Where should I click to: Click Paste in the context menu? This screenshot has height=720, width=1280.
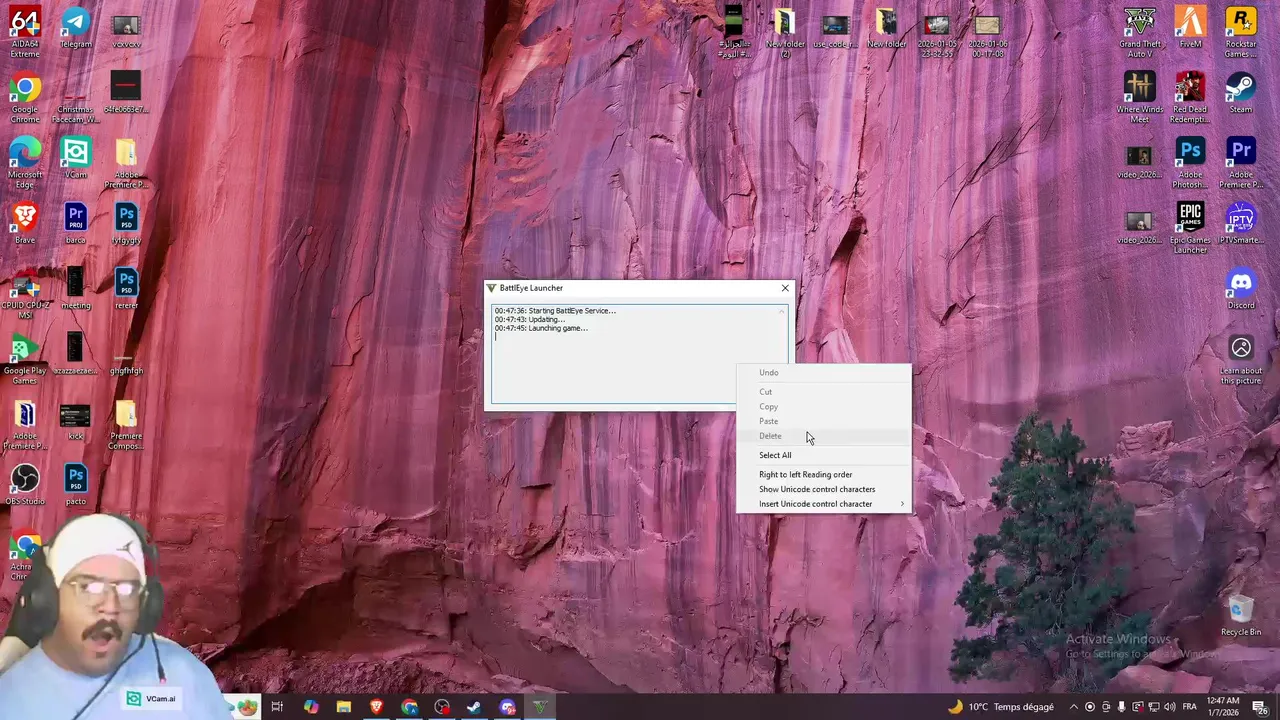pos(824,421)
